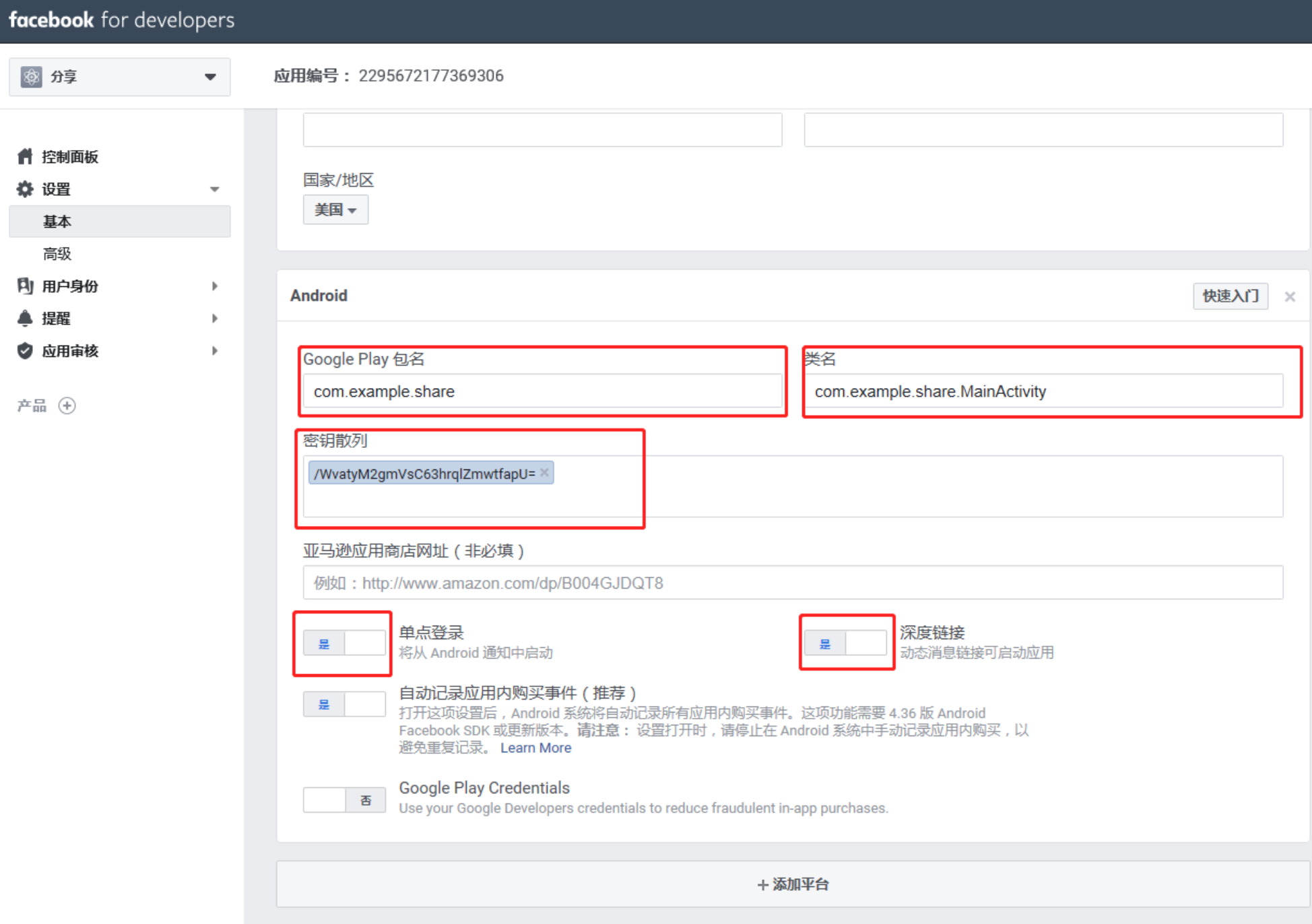Open the 分享 app selector dropdown
This screenshot has height=924, width=1312.
tap(211, 76)
